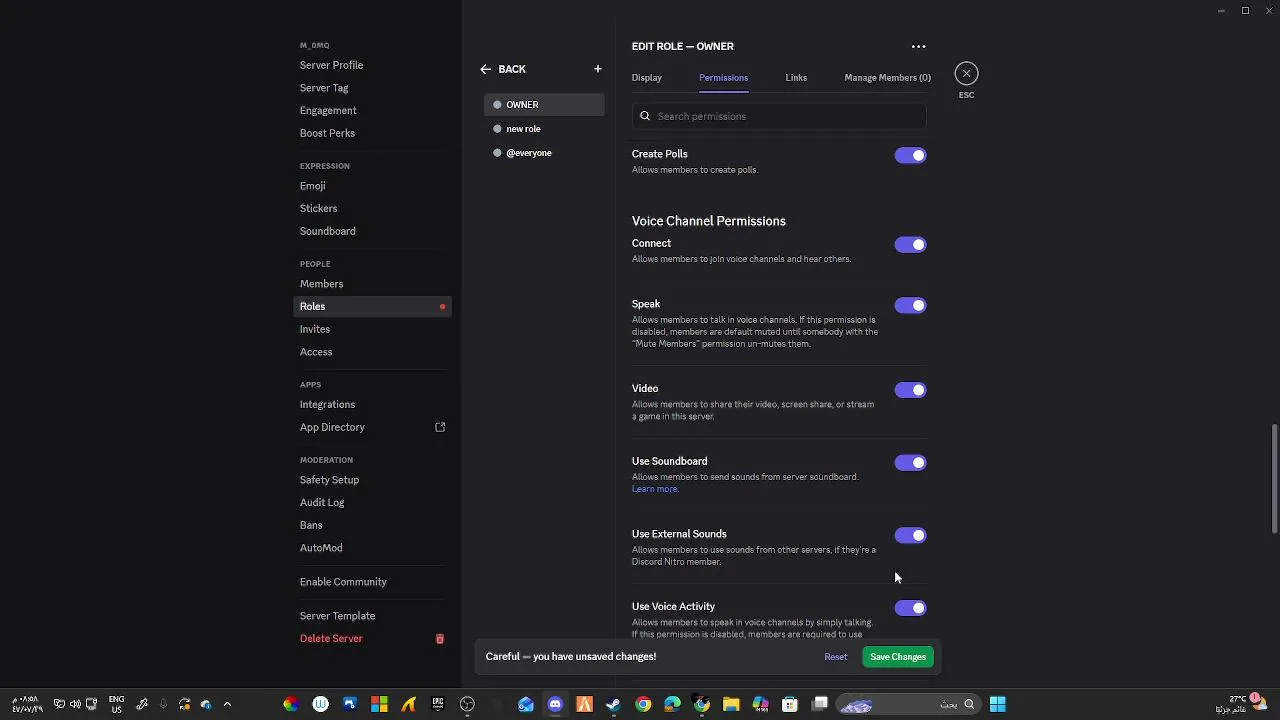Open Google Chrome from the taskbar
1280x720 pixels.
click(x=643, y=704)
